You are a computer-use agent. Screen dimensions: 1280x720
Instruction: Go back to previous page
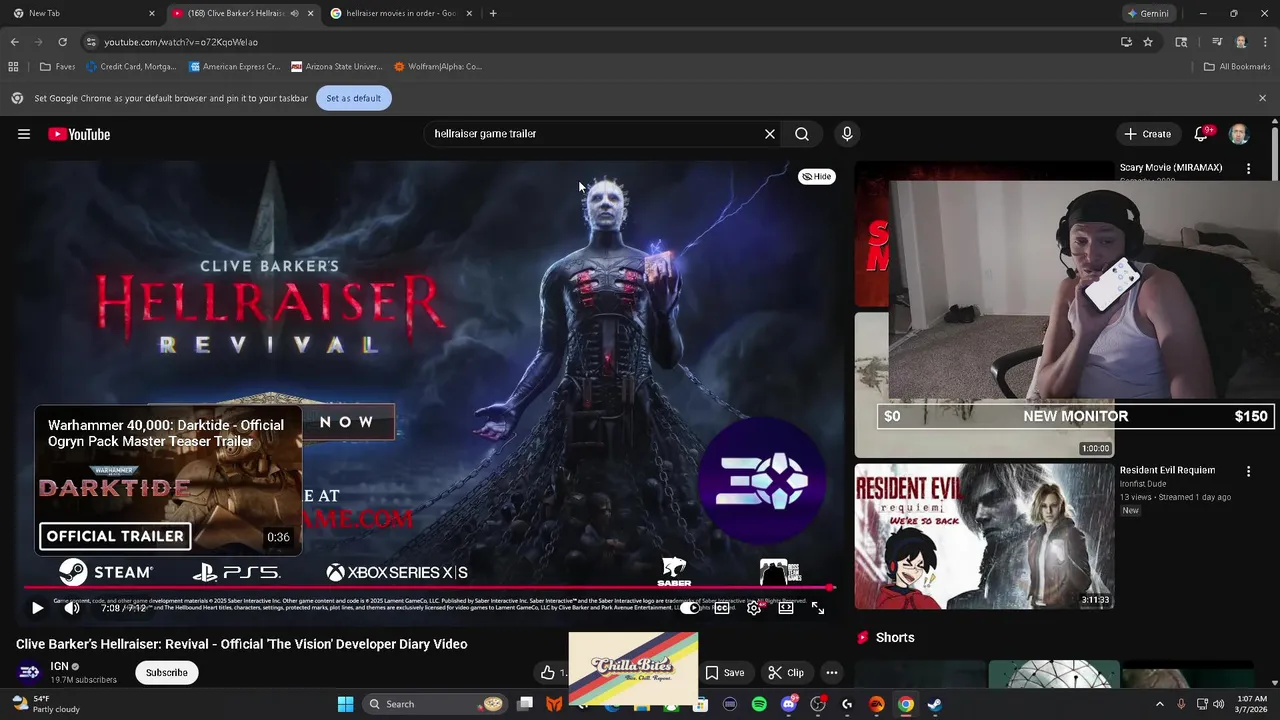coord(14,42)
